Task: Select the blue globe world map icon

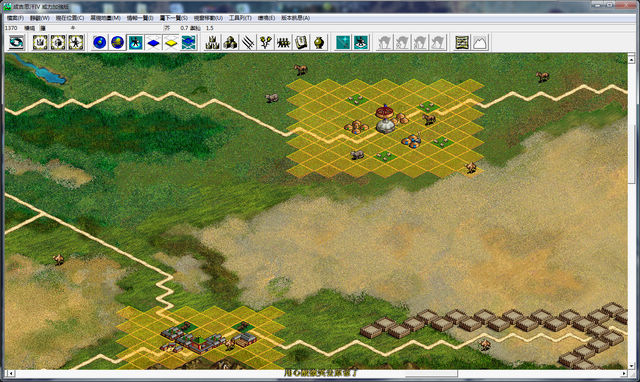Action: [x=100, y=42]
